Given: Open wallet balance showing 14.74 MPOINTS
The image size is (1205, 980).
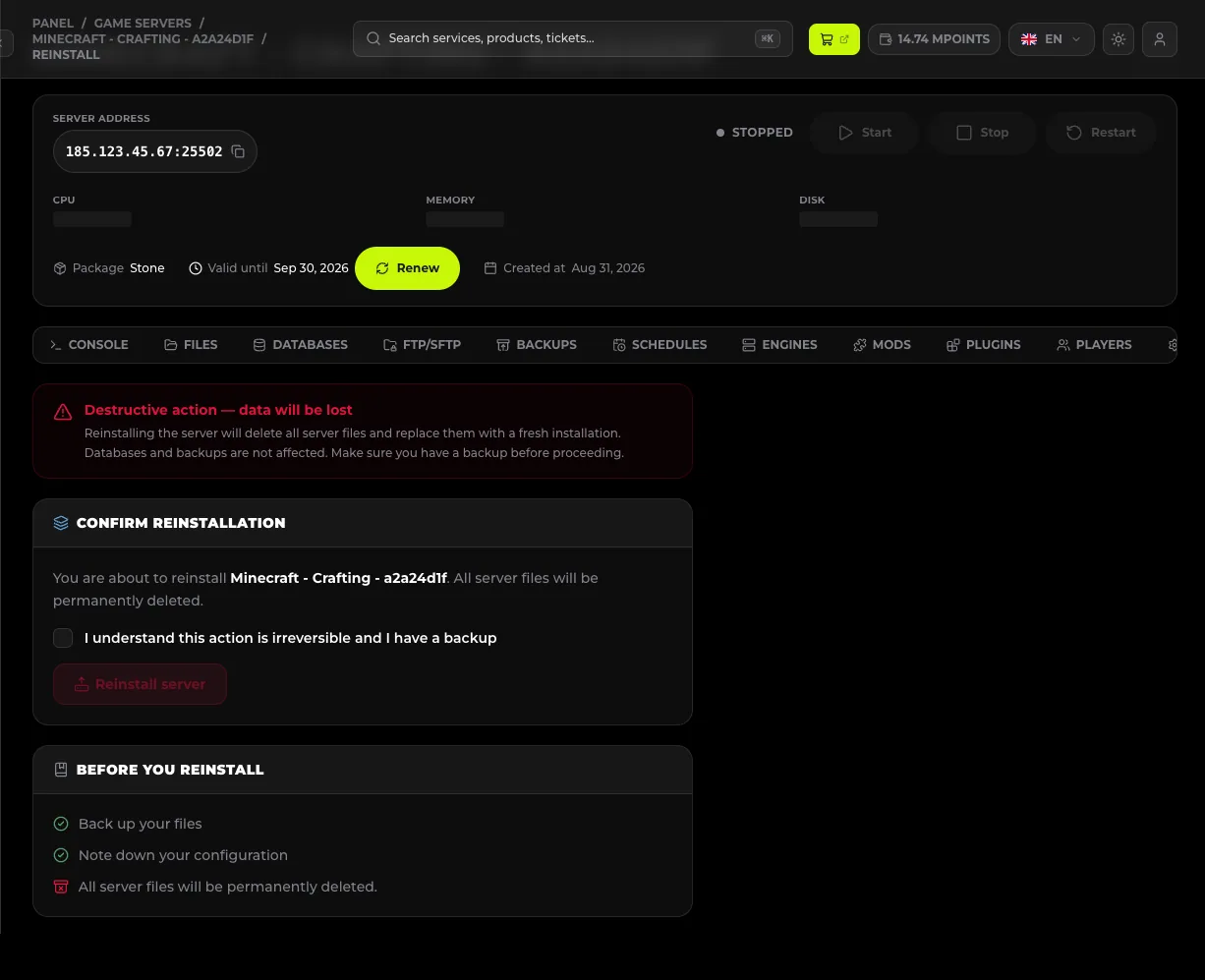Looking at the screenshot, I should pos(935,39).
